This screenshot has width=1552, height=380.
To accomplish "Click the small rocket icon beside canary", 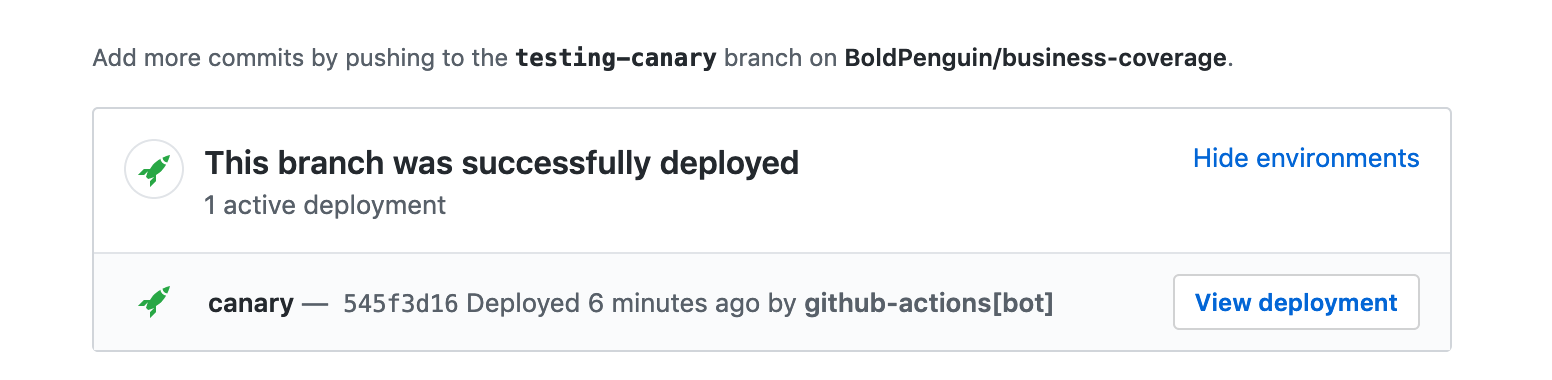I will coord(153,302).
